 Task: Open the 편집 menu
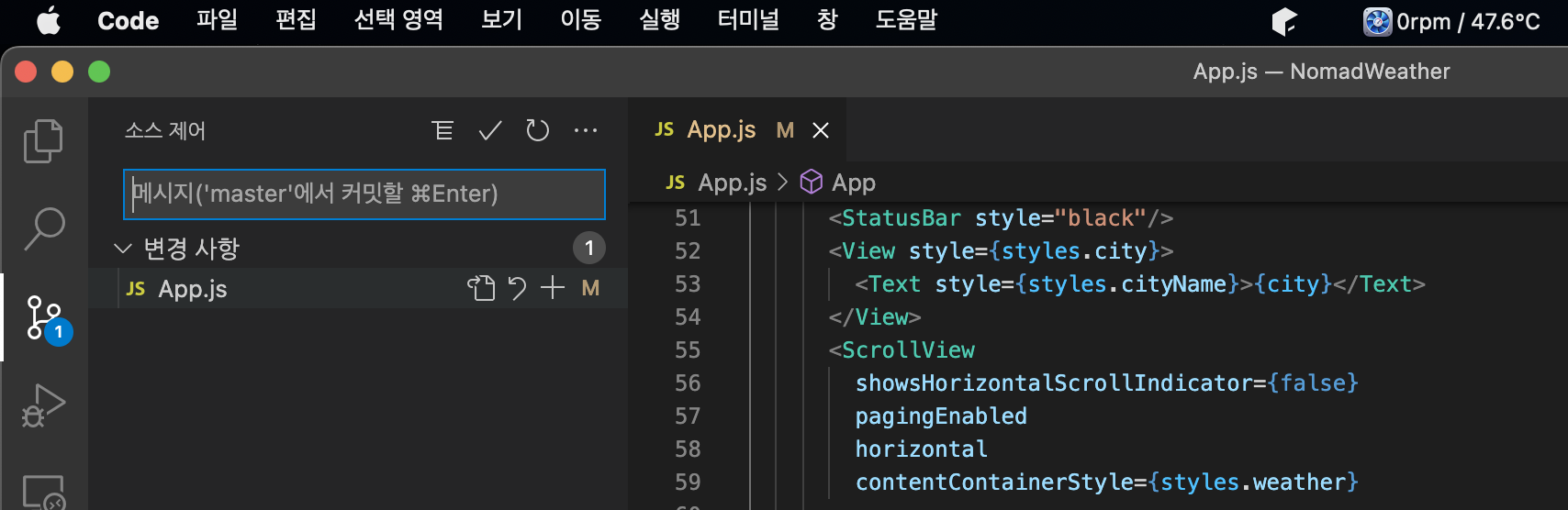pyautogui.click(x=297, y=19)
